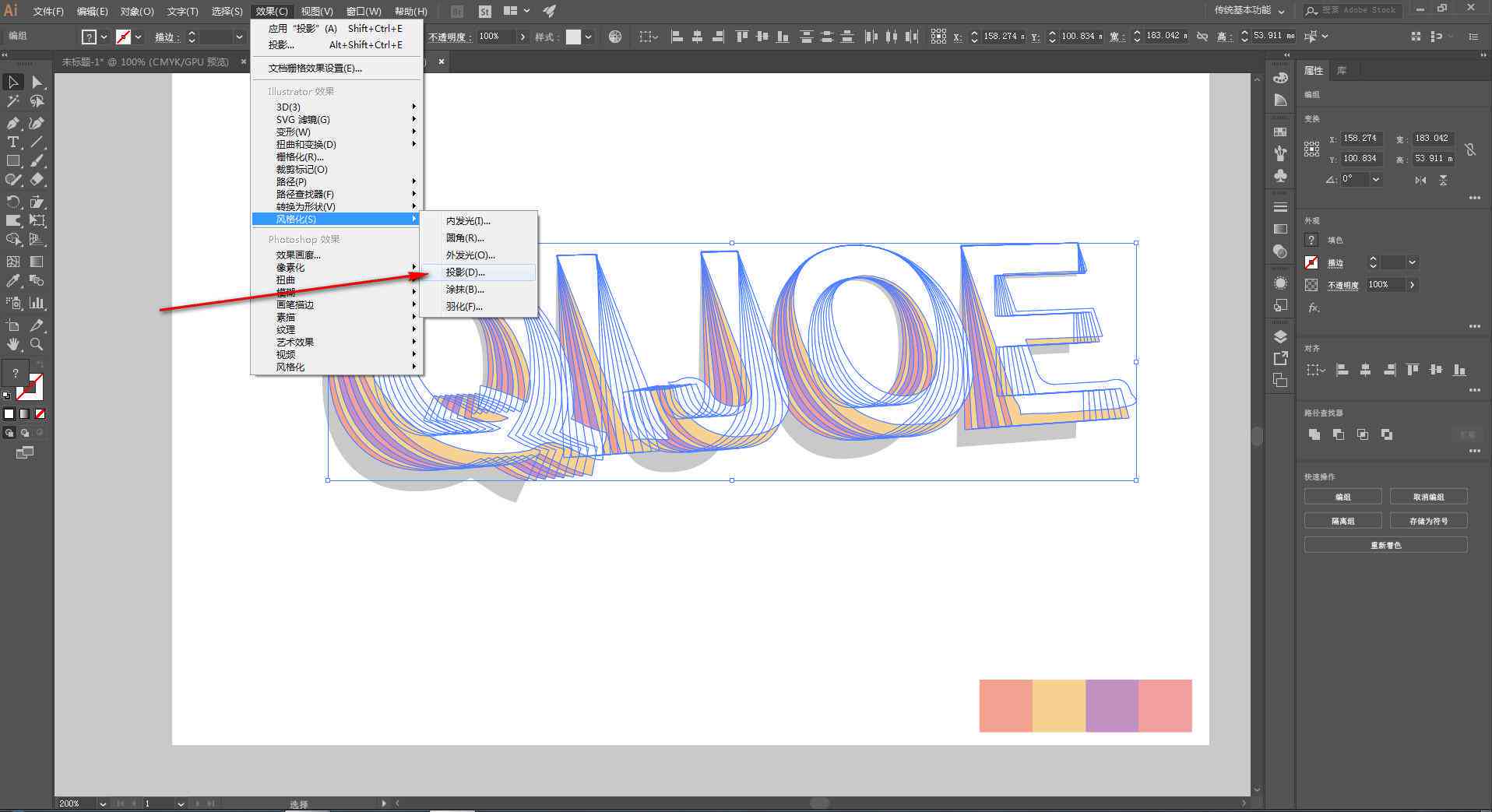Select the Shape Builder tool

click(13, 239)
